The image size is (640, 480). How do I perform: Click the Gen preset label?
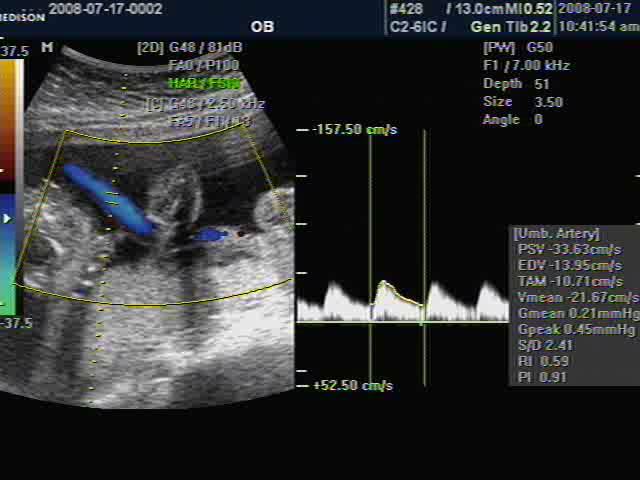coord(487,27)
